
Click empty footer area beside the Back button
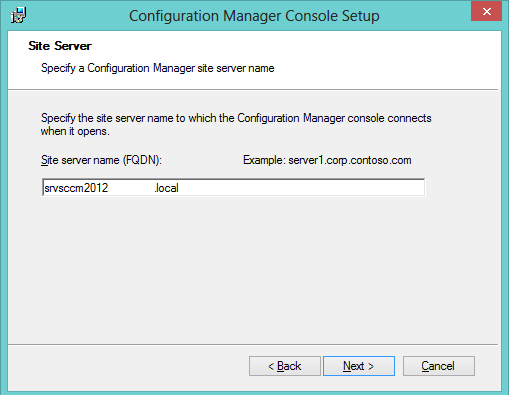coord(127,367)
